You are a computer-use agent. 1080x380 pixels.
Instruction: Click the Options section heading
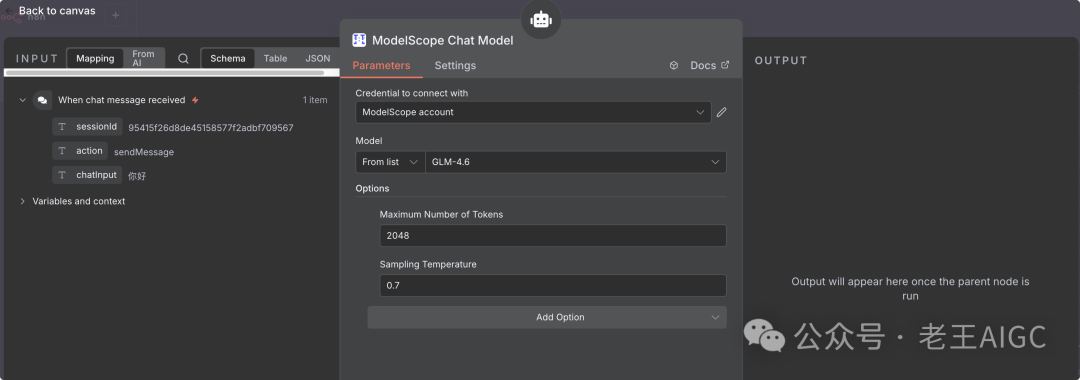(372, 188)
